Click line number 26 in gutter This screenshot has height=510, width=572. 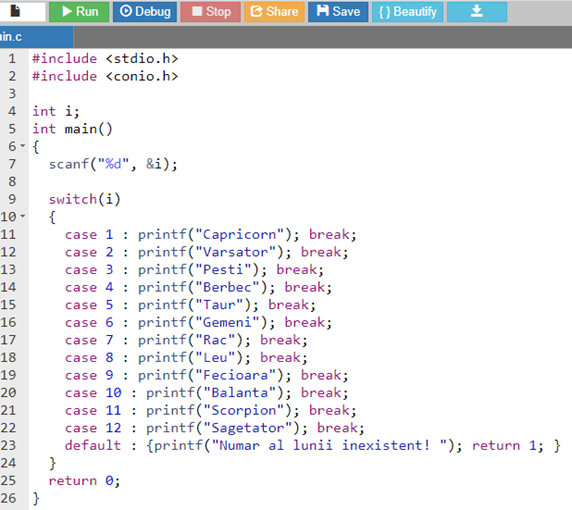point(8,498)
